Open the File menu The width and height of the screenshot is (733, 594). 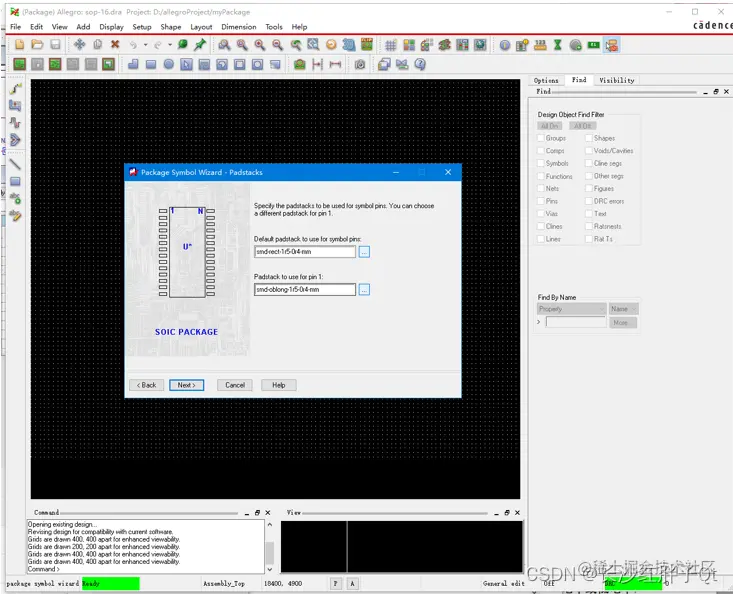click(15, 27)
